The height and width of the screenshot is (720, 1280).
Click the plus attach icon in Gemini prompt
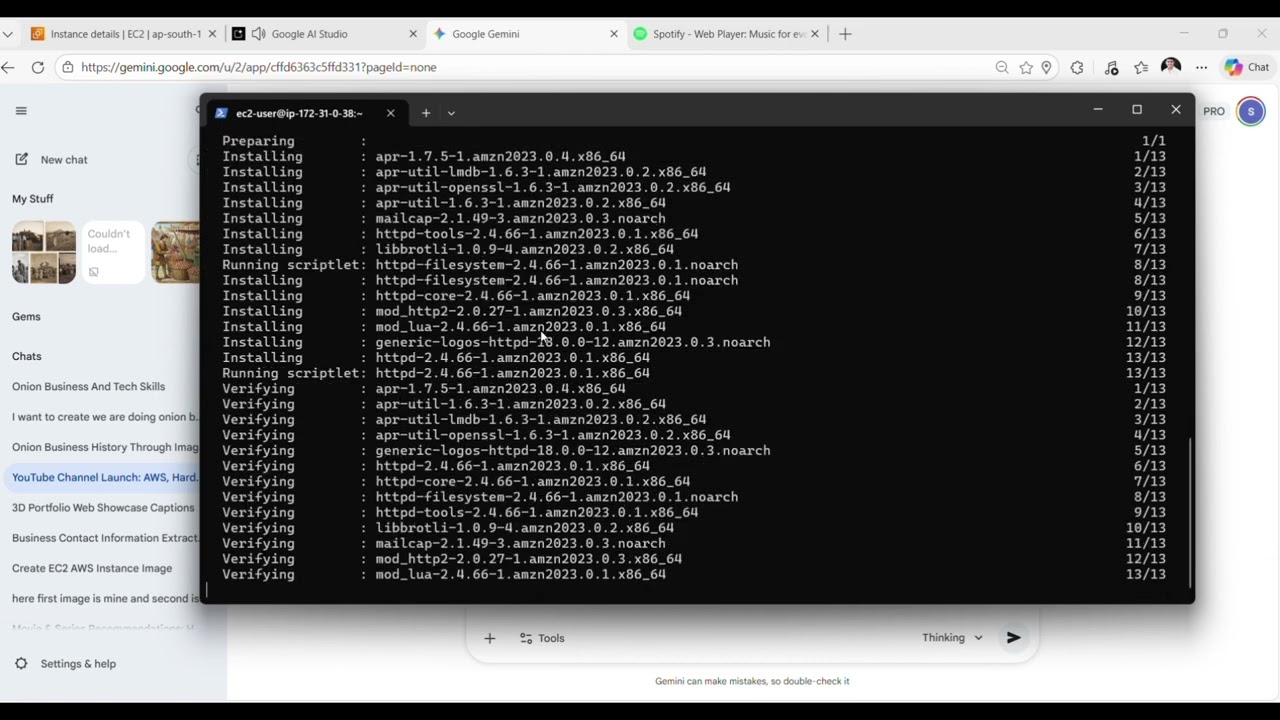pyautogui.click(x=489, y=638)
